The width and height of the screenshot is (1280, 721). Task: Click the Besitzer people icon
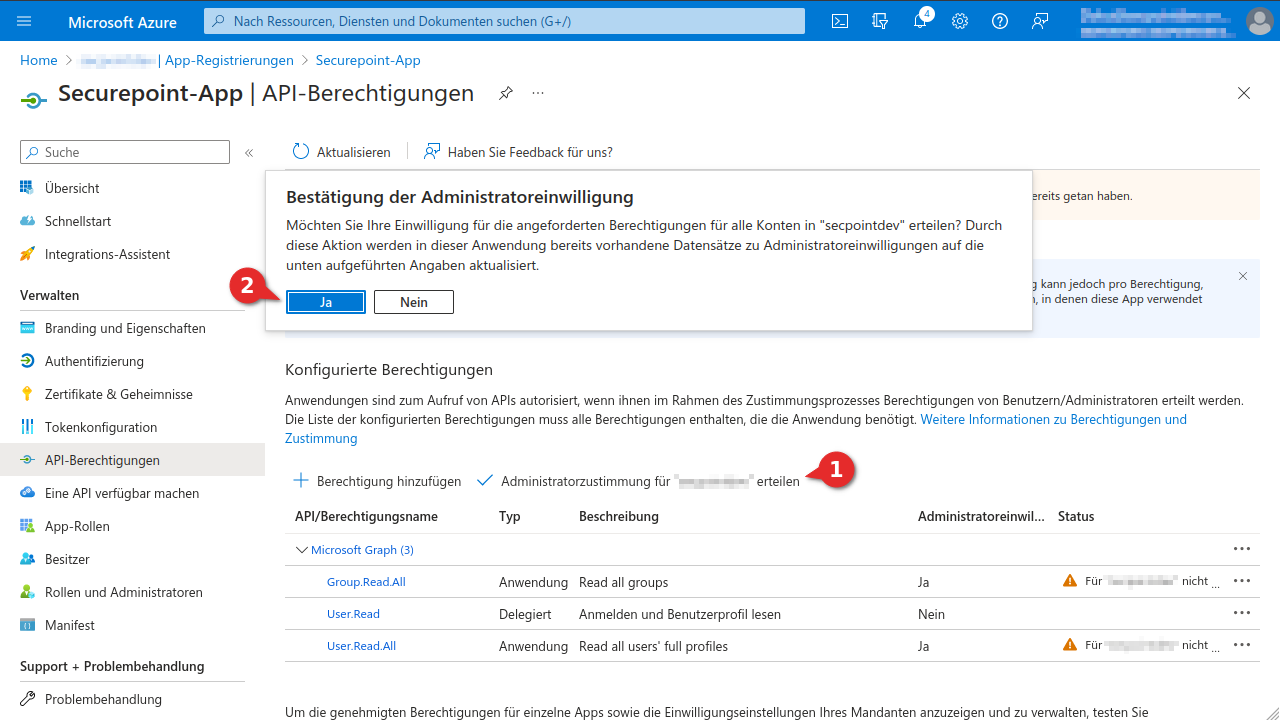click(x=27, y=559)
